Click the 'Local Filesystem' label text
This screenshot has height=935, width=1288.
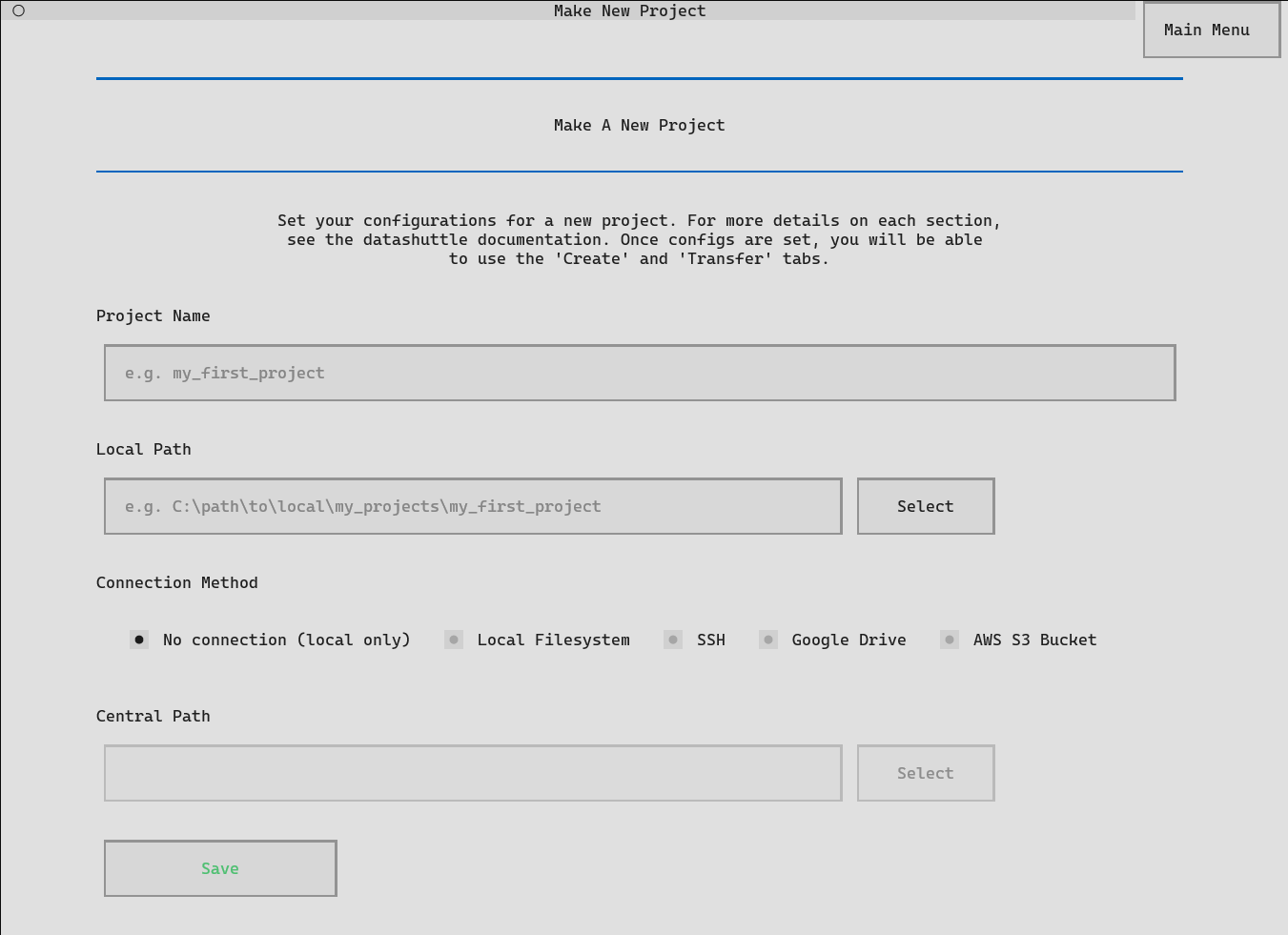[553, 640]
